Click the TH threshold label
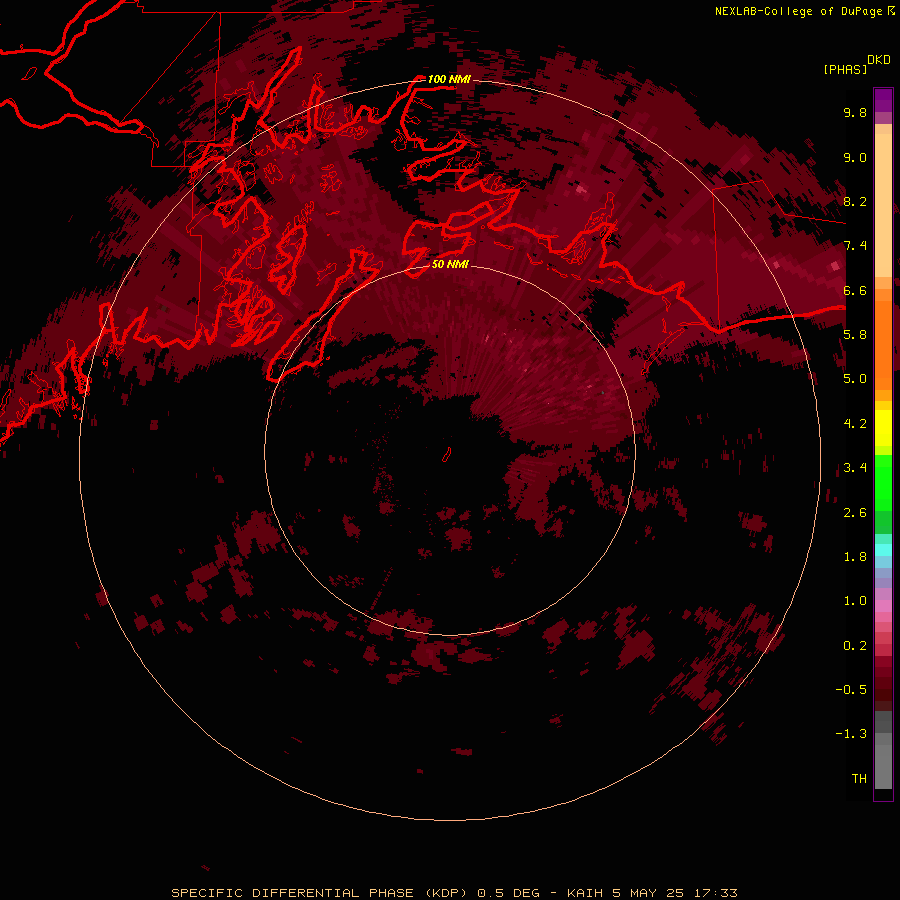 click(859, 779)
